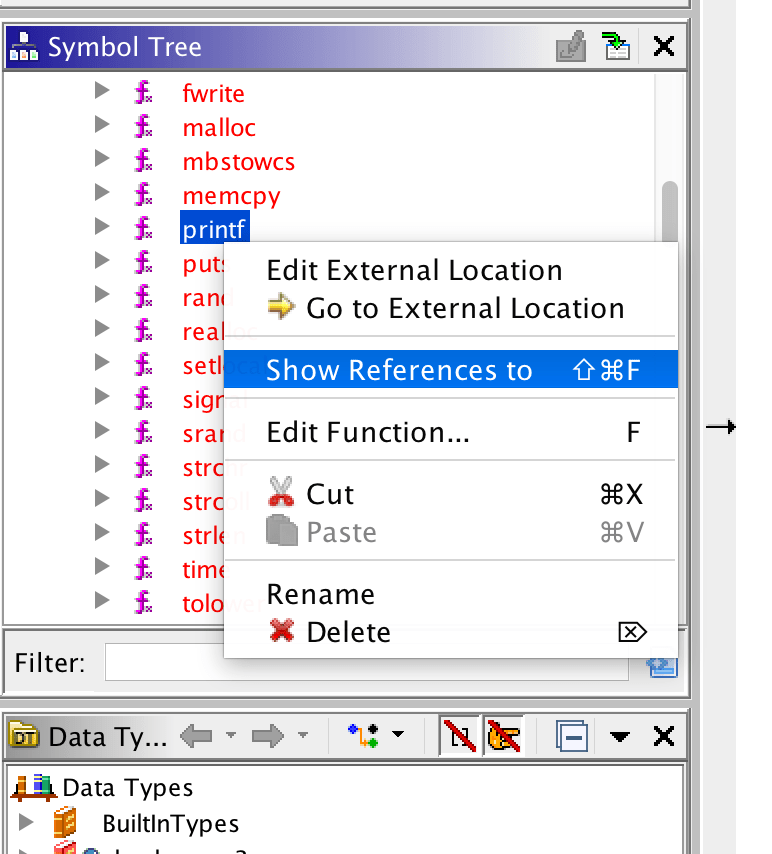The width and height of the screenshot is (772, 854).
Task: Expand the fwrite function node
Action: click(x=101, y=92)
